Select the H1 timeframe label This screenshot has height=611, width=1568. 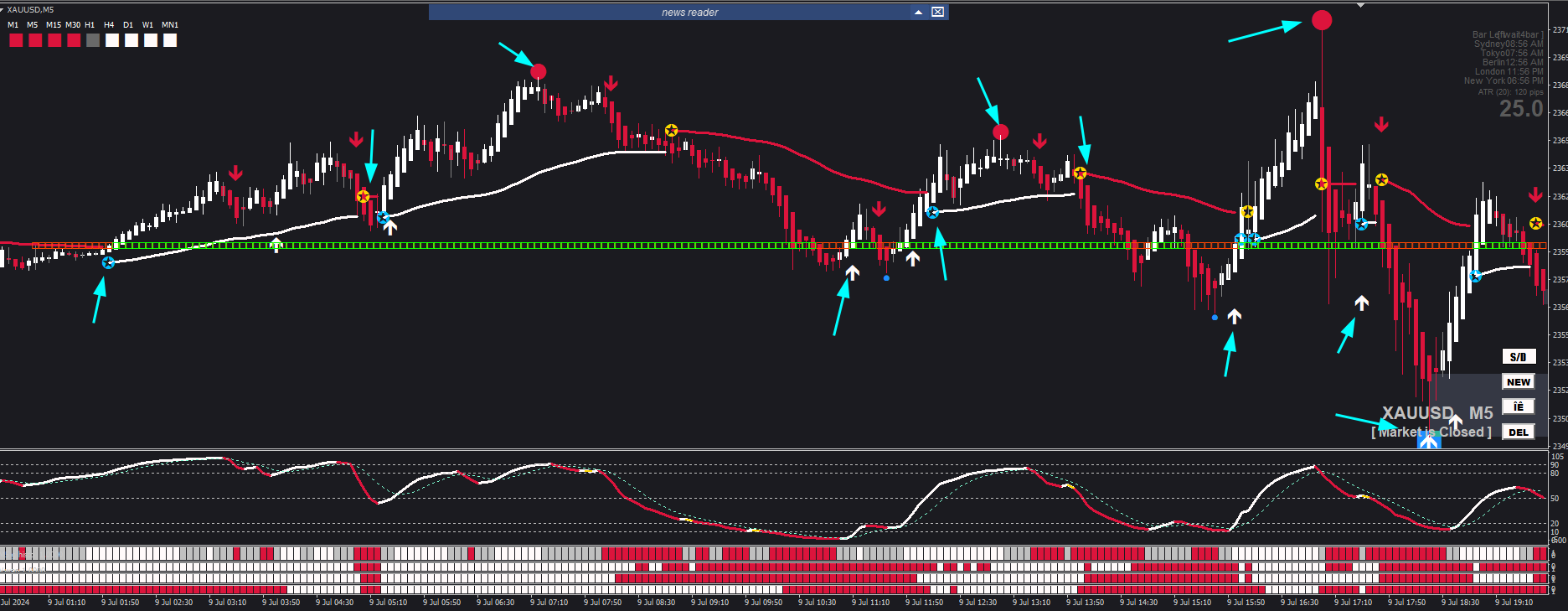point(90,25)
